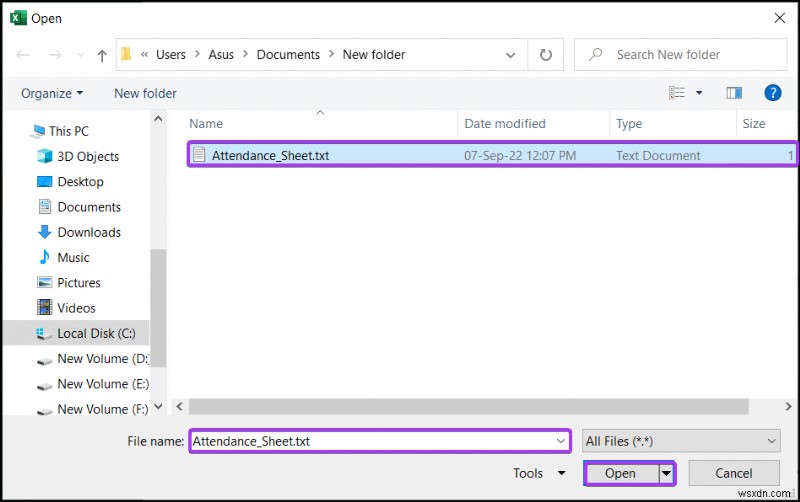Open Help with the question mark icon
800x502 pixels.
772,93
